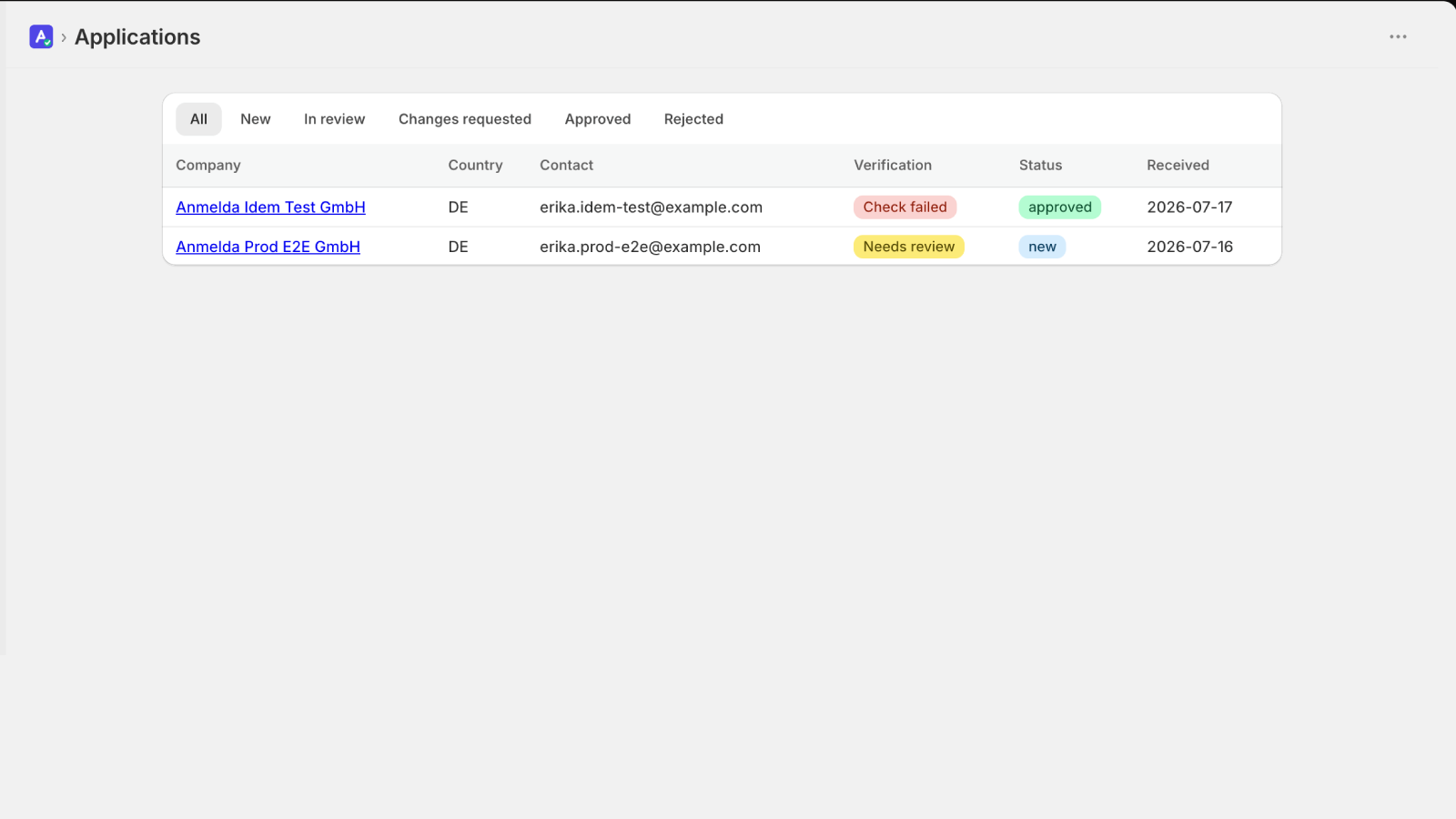
Task: Click the Needs review verification badge
Action: 908,247
